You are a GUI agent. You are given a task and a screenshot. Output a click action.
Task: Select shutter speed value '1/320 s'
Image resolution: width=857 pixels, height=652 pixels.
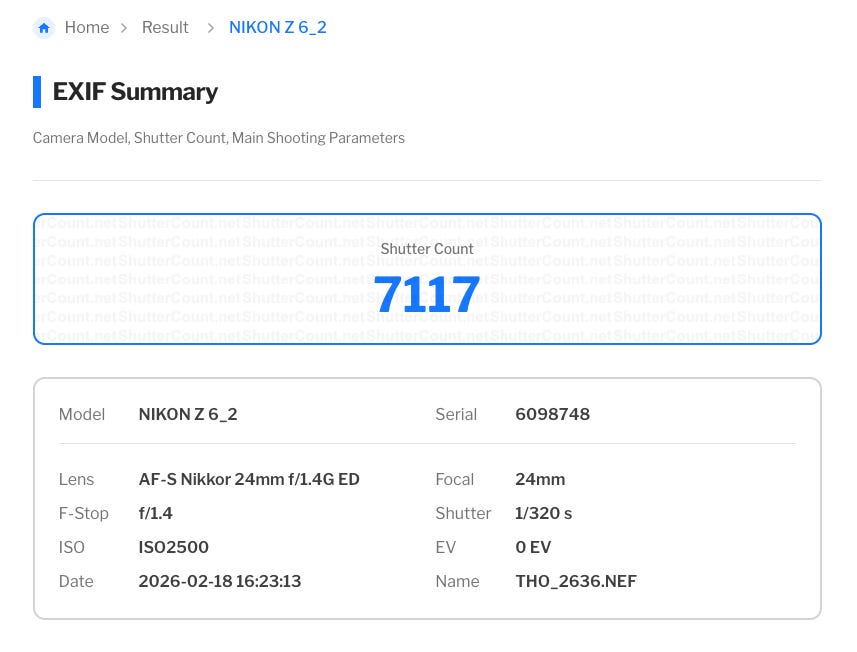coord(544,513)
